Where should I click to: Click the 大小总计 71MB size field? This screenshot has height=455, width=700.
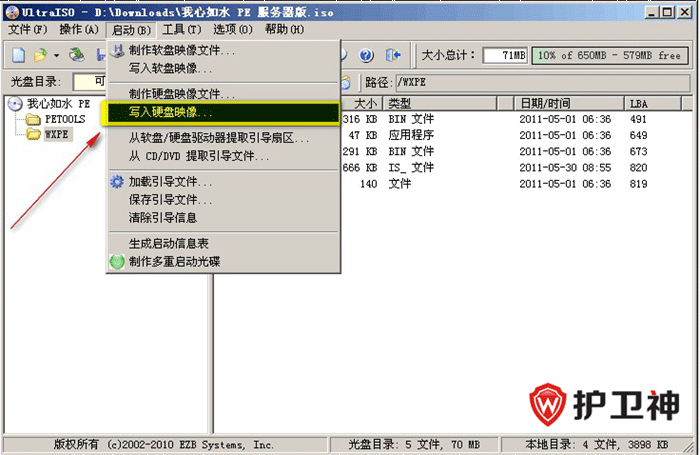pyautogui.click(x=505, y=55)
